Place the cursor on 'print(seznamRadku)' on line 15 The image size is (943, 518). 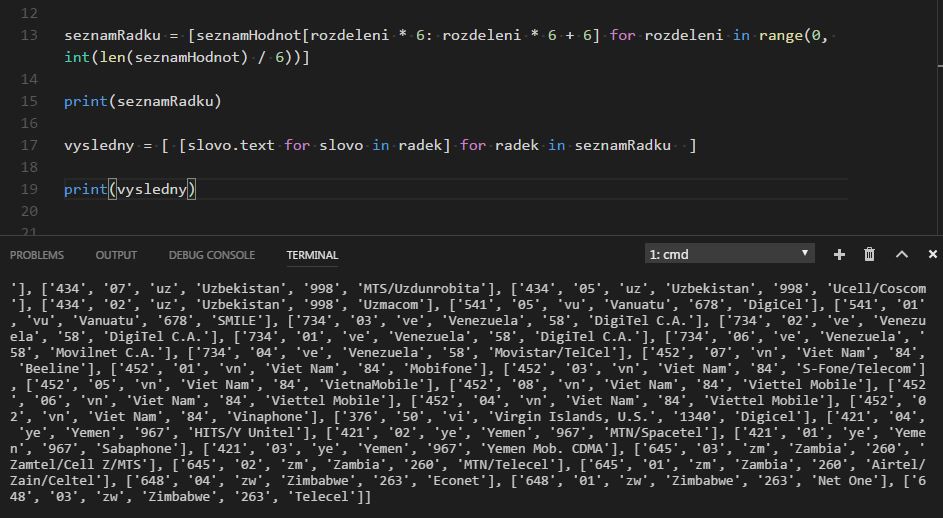(143, 101)
